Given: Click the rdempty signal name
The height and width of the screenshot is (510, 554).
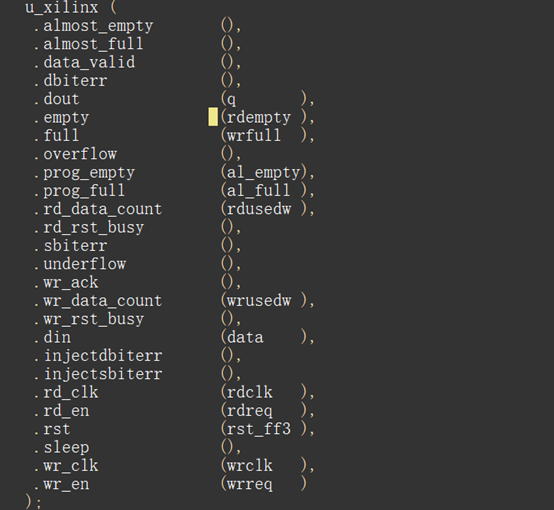Looking at the screenshot, I should [259, 118].
